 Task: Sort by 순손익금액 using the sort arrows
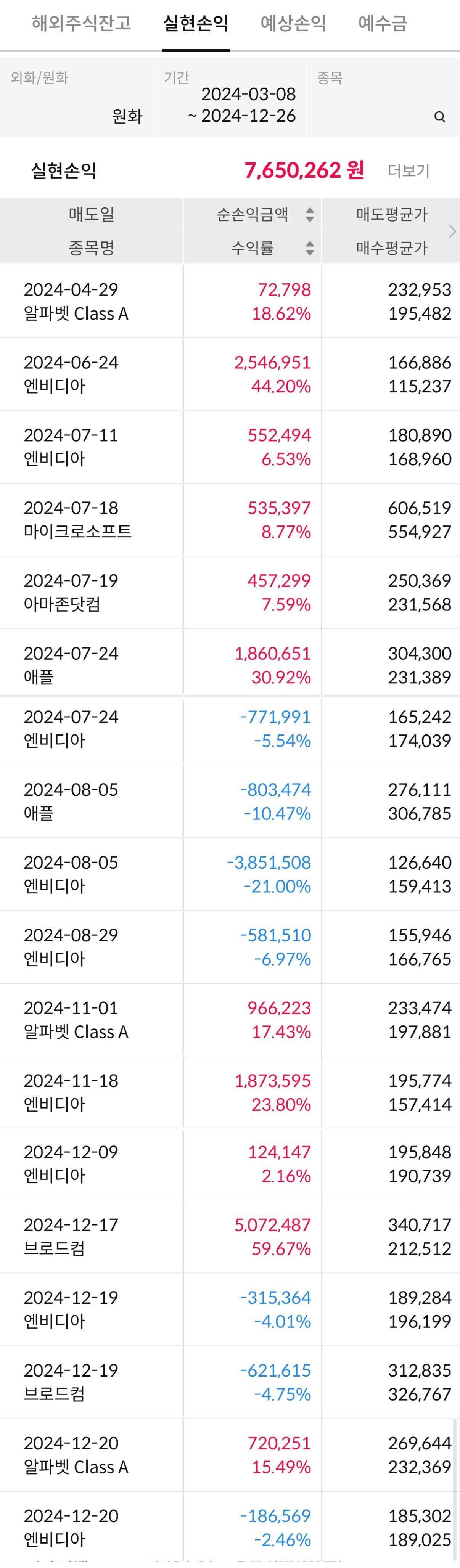310,214
